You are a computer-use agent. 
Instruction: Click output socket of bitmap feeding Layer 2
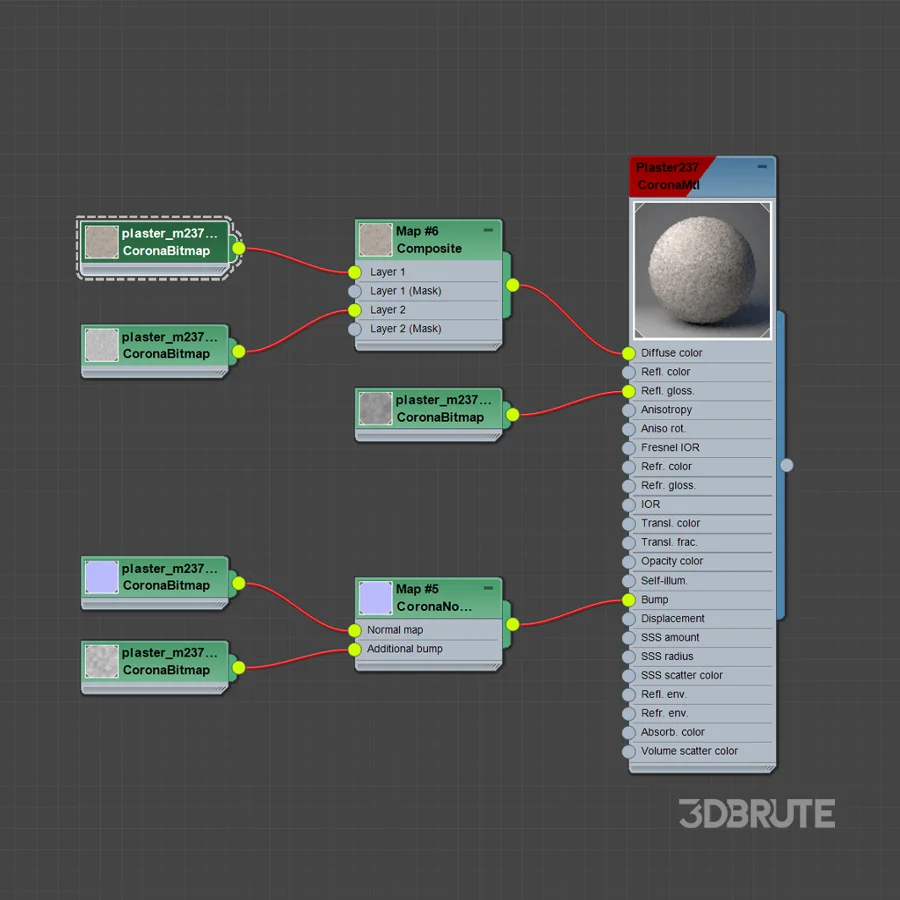pos(239,351)
